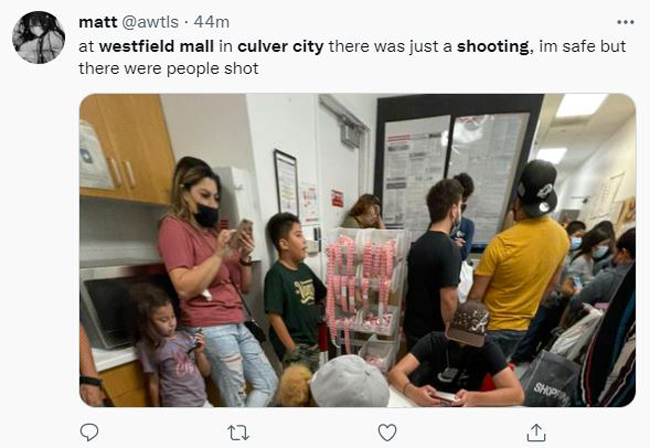Visit the display name matt
The image size is (650, 448).
(x=98, y=22)
